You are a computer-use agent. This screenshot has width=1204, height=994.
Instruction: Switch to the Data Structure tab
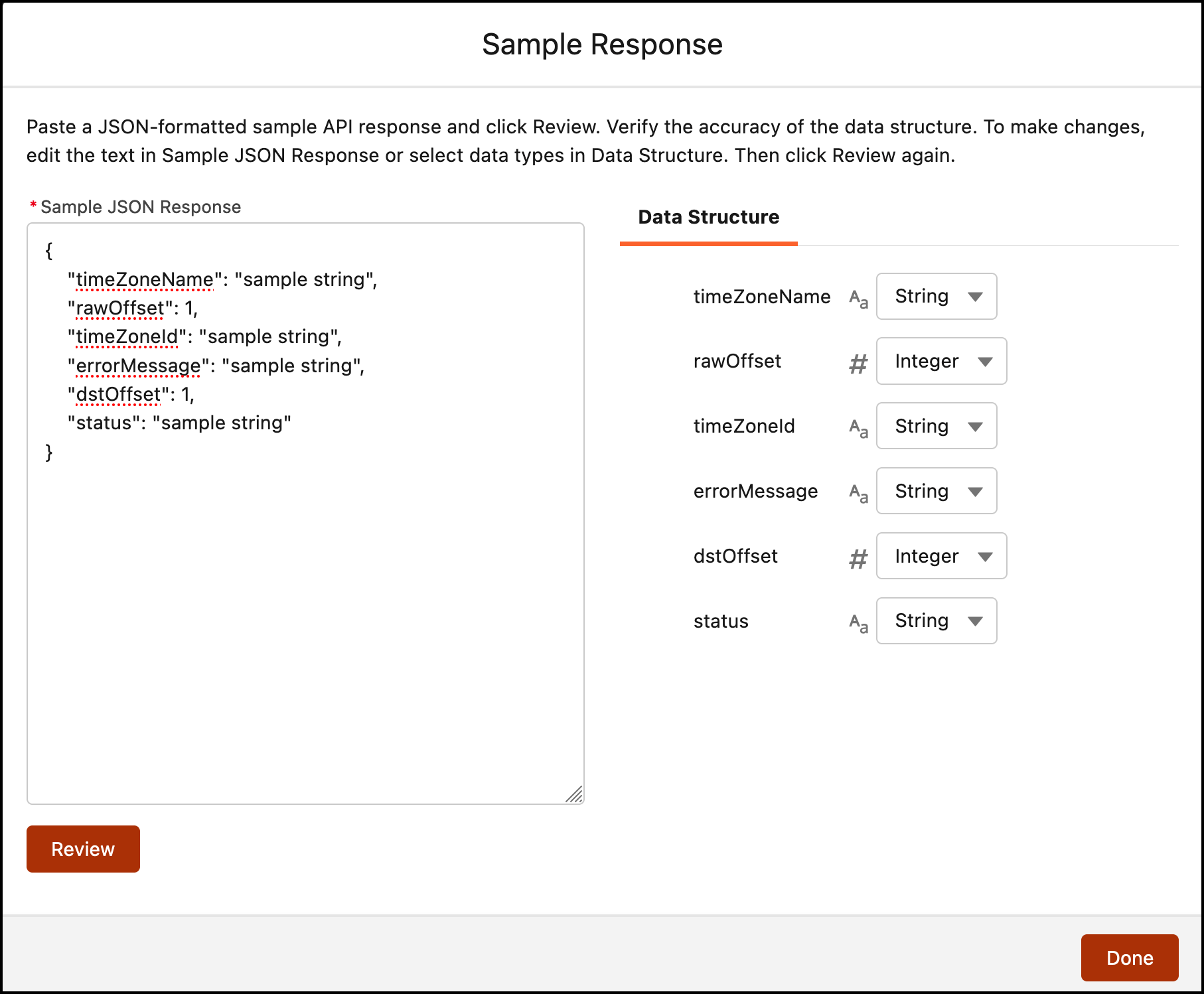pos(708,218)
